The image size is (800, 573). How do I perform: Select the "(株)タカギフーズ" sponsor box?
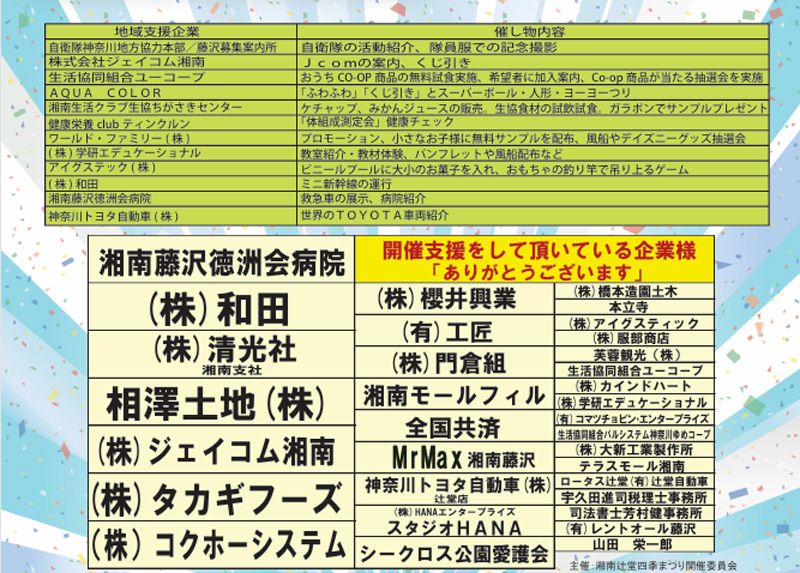(x=221, y=497)
